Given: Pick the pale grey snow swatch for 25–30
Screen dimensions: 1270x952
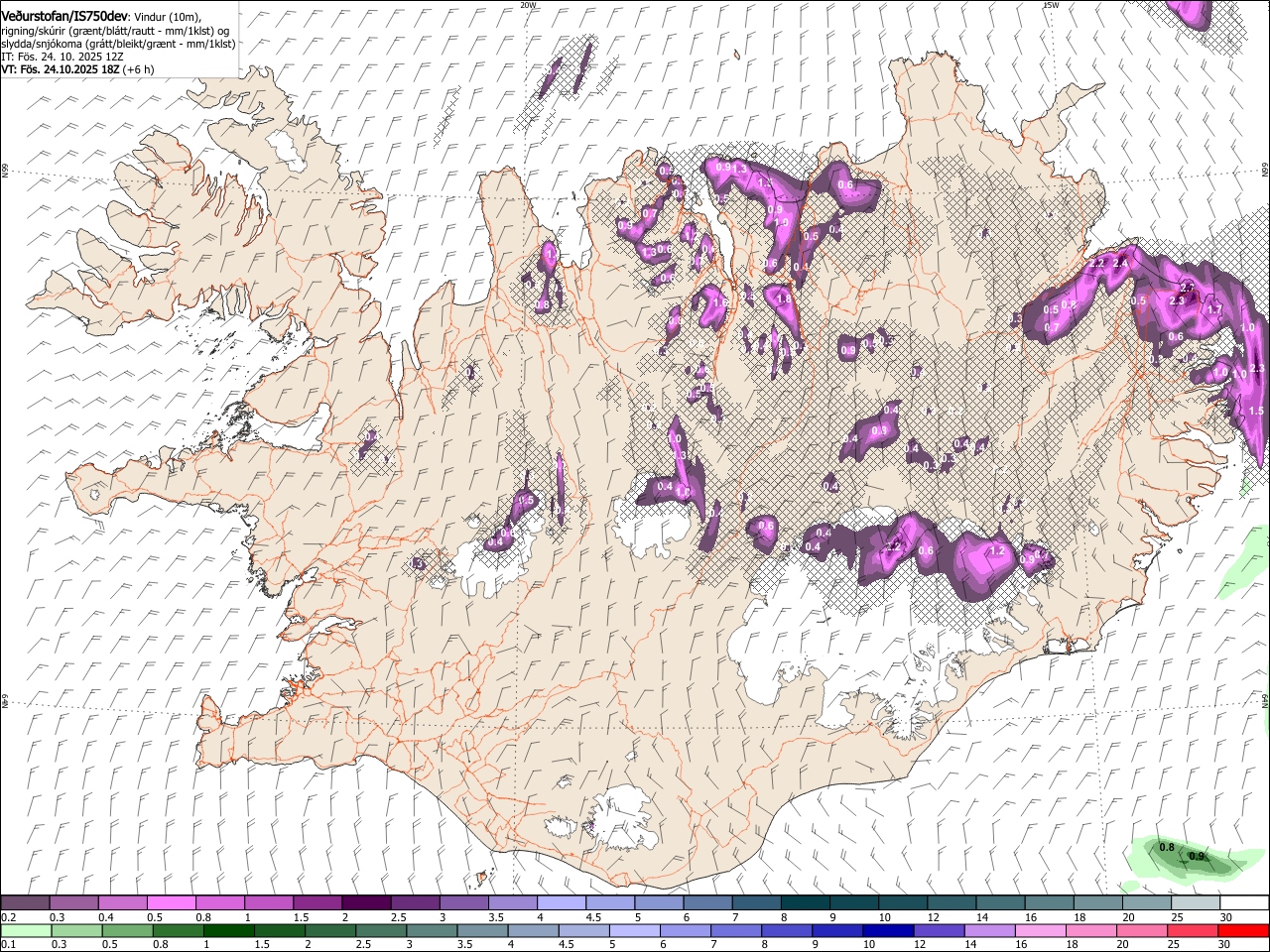Looking at the screenshot, I should point(1196,902).
